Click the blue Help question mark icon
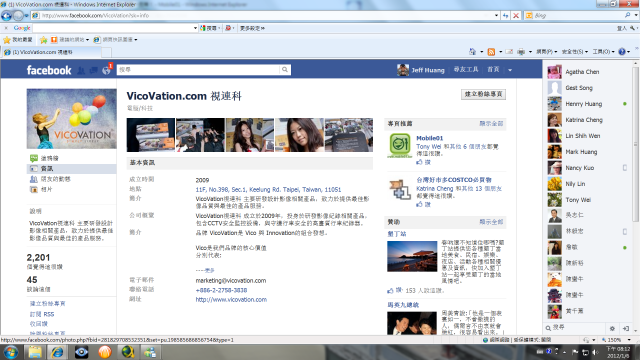The image size is (640, 360). [622, 51]
